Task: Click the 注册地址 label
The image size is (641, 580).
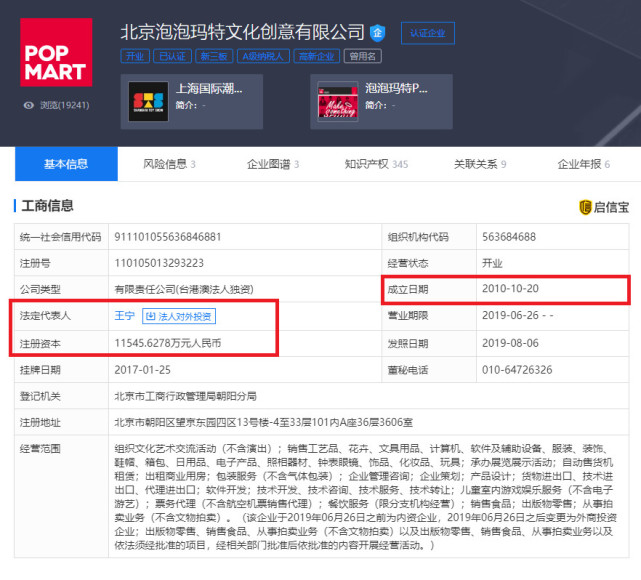Action: tap(40, 422)
